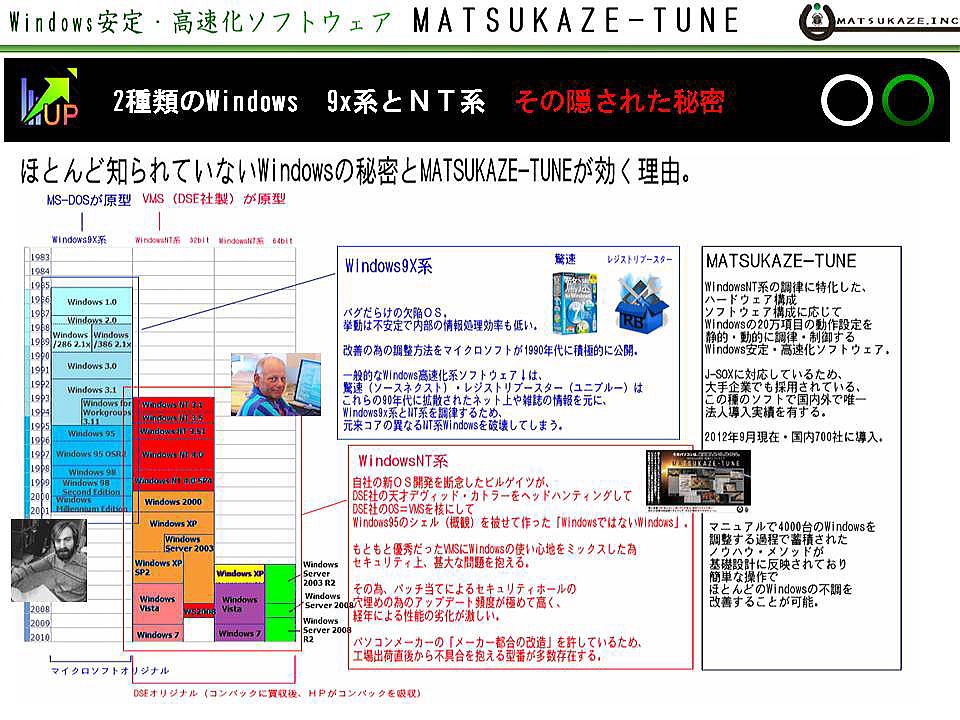Screen dimensions: 960x720
Task: Click the MATSUKAZE.INC logo
Action: [x=879, y=21]
